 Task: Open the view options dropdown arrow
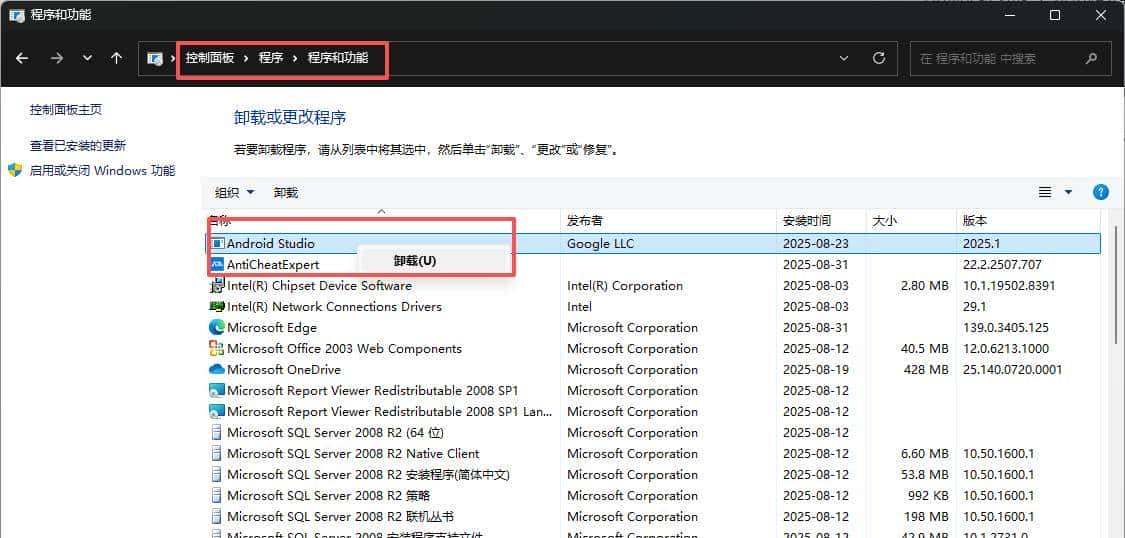(x=1068, y=192)
